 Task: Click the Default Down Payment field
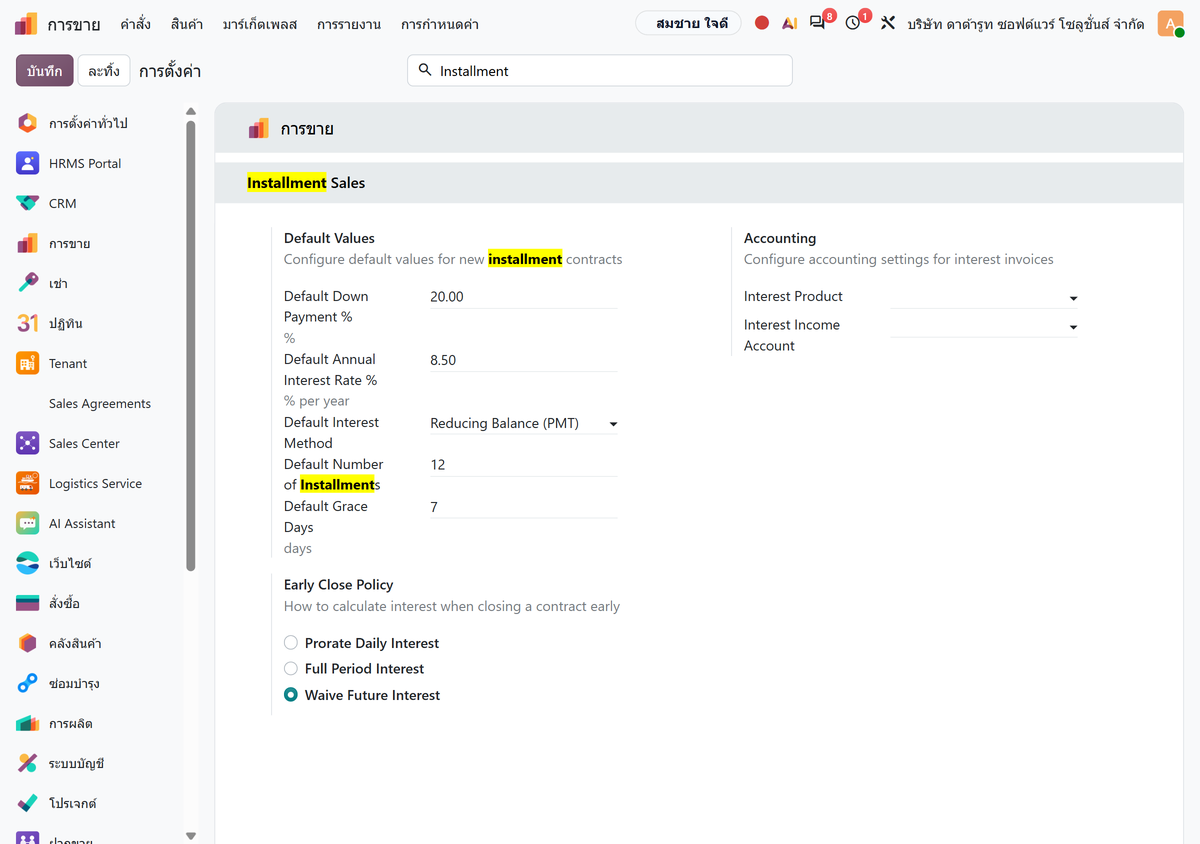pos(523,297)
